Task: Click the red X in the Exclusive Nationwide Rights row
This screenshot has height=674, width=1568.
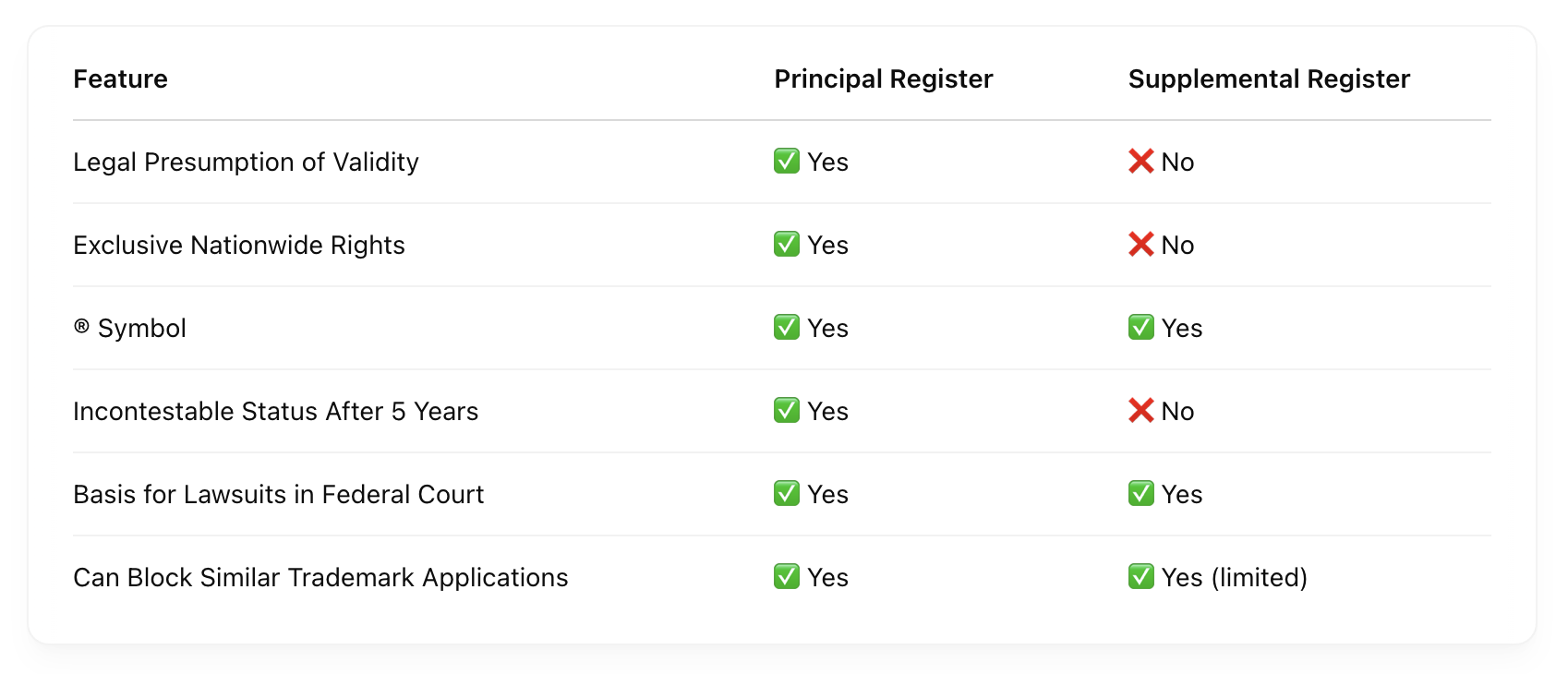Action: tap(1140, 244)
